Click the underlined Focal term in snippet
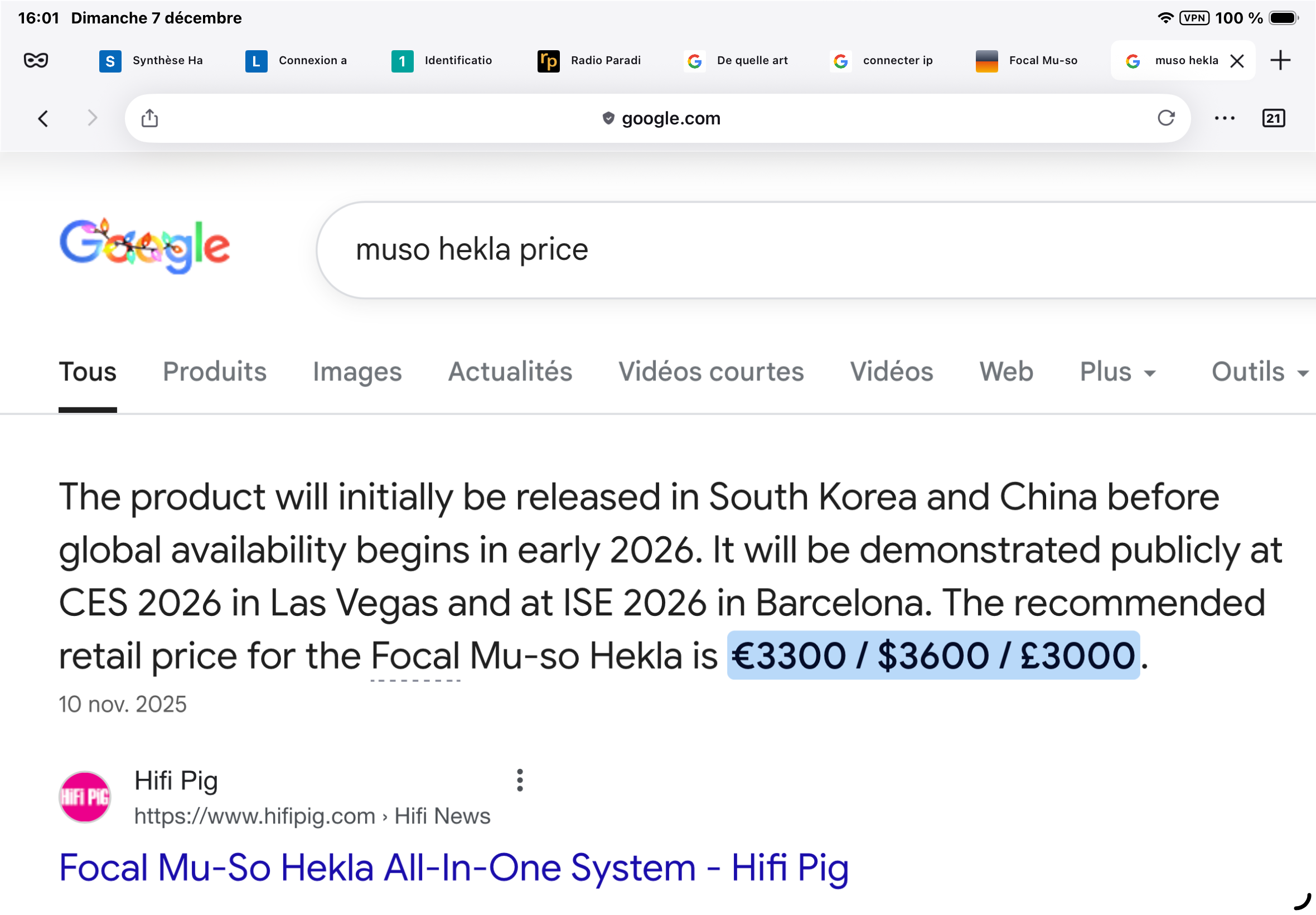 [x=415, y=657]
